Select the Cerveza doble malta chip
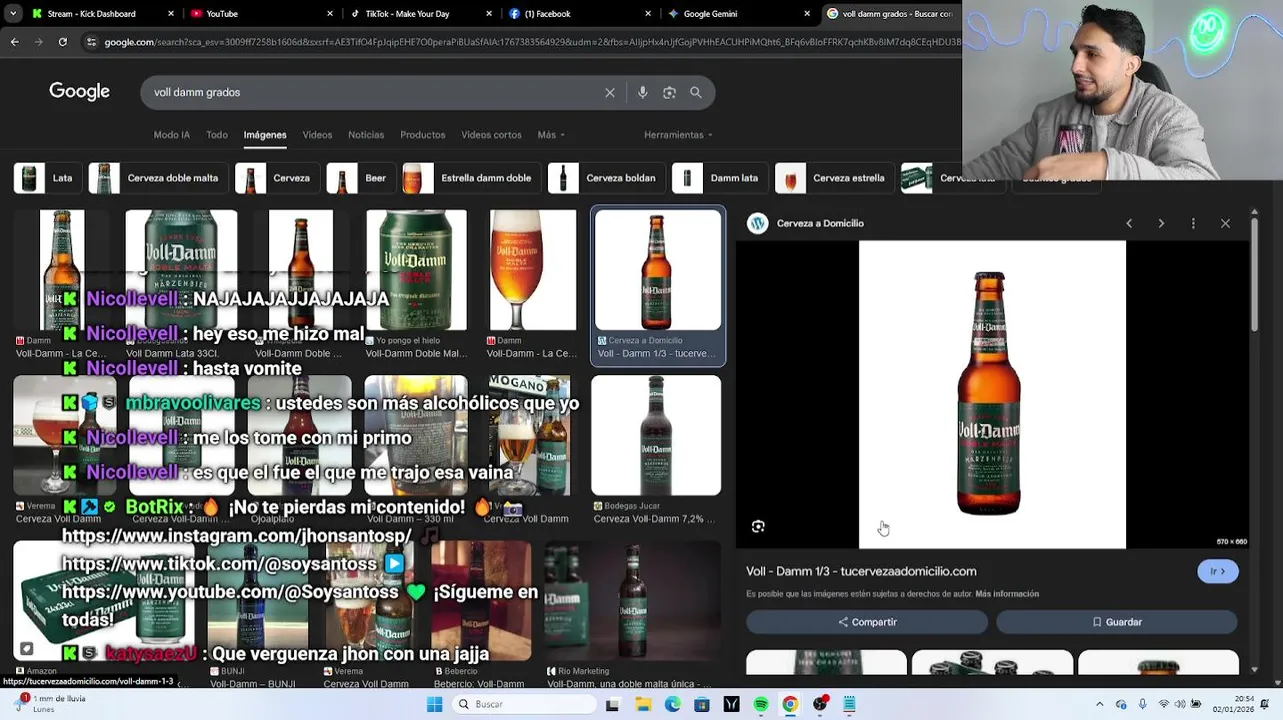This screenshot has width=1283, height=720. pyautogui.click(x=158, y=178)
